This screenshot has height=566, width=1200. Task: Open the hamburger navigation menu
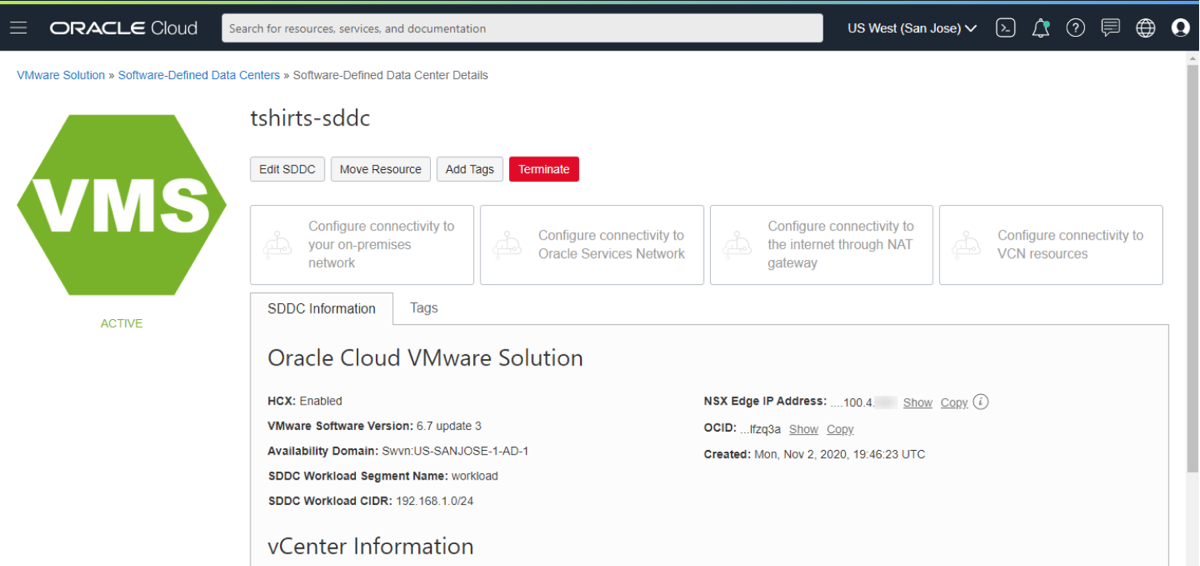click(x=18, y=28)
